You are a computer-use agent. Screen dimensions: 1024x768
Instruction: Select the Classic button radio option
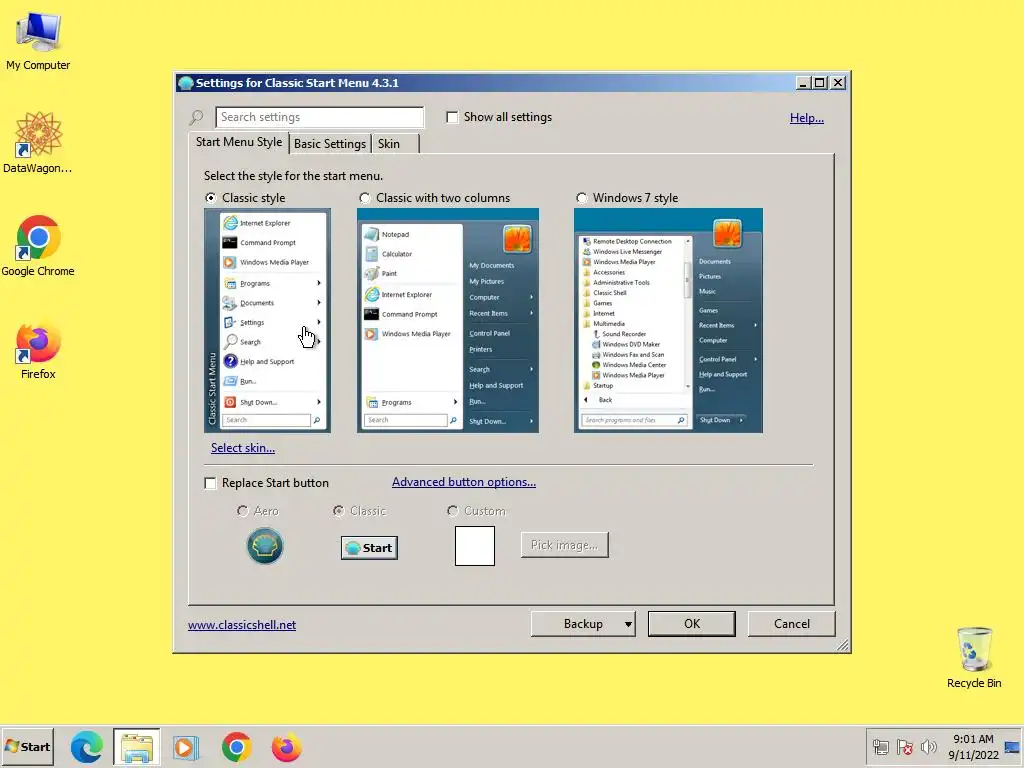point(338,511)
